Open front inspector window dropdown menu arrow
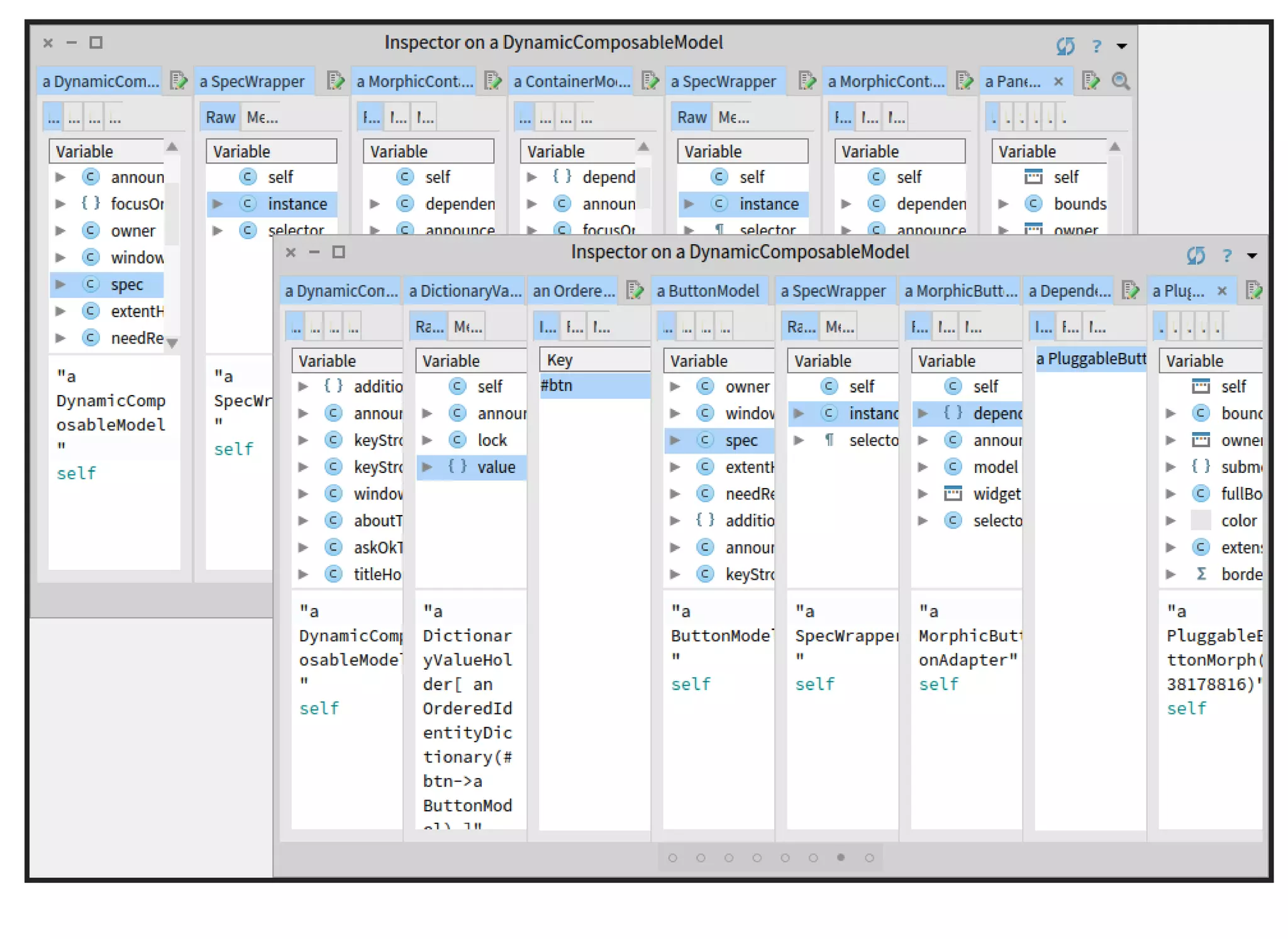This screenshot has width=1288, height=939. tap(1252, 255)
